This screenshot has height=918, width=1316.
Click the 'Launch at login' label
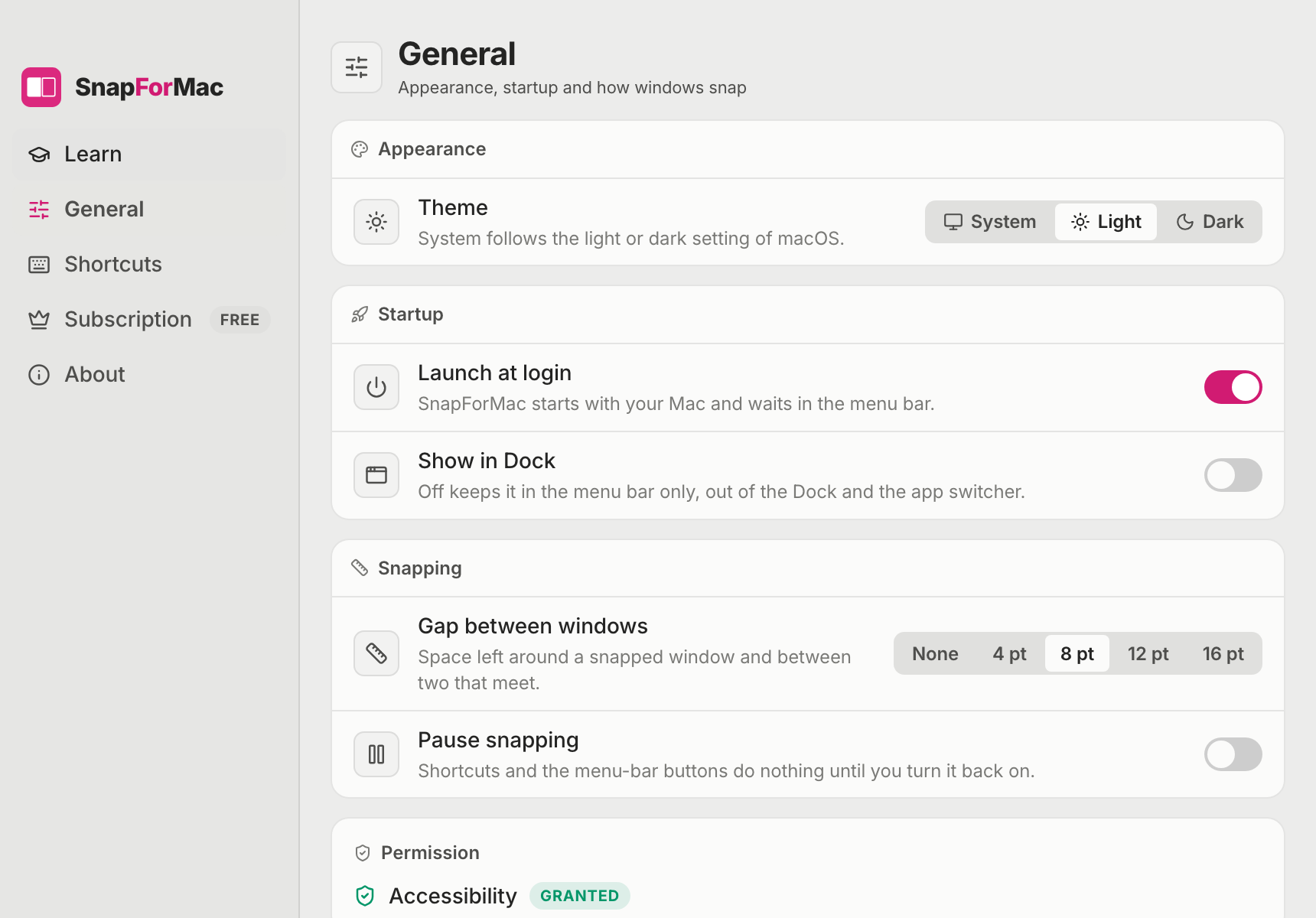494,373
